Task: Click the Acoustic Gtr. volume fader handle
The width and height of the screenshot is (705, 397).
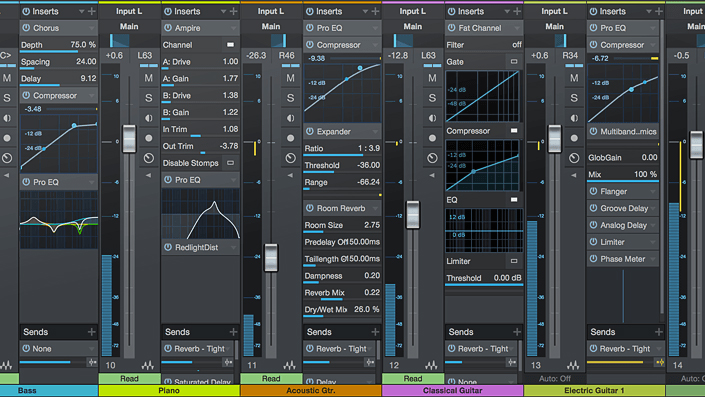Action: click(x=271, y=258)
